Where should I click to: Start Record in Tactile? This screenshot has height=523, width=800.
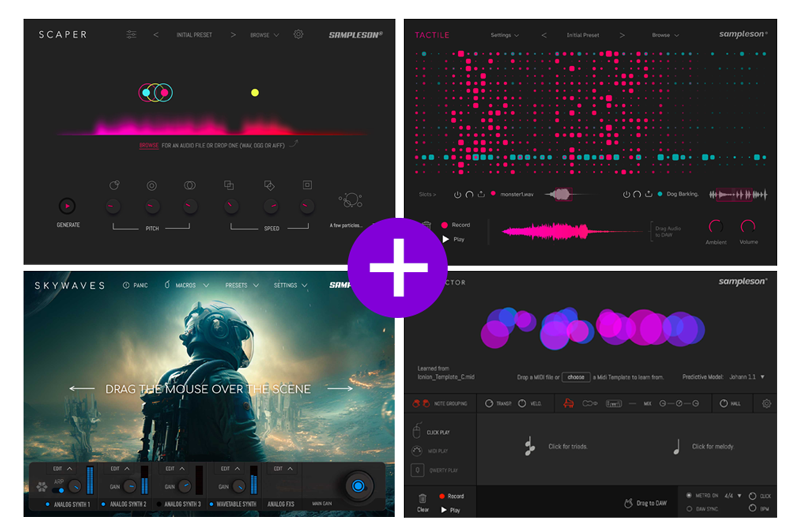(x=455, y=225)
